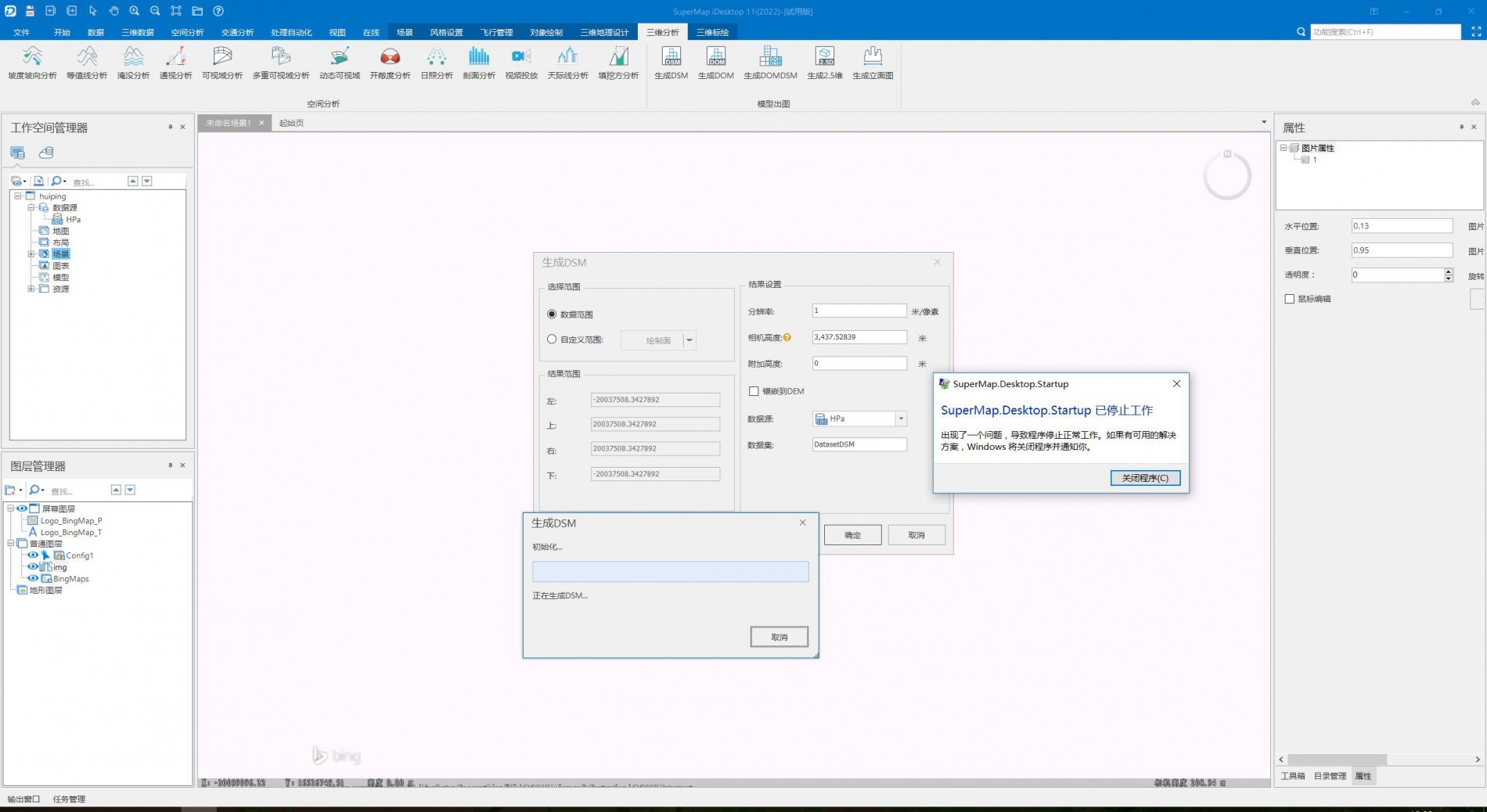Expand the 场景 tree node

click(x=31, y=253)
